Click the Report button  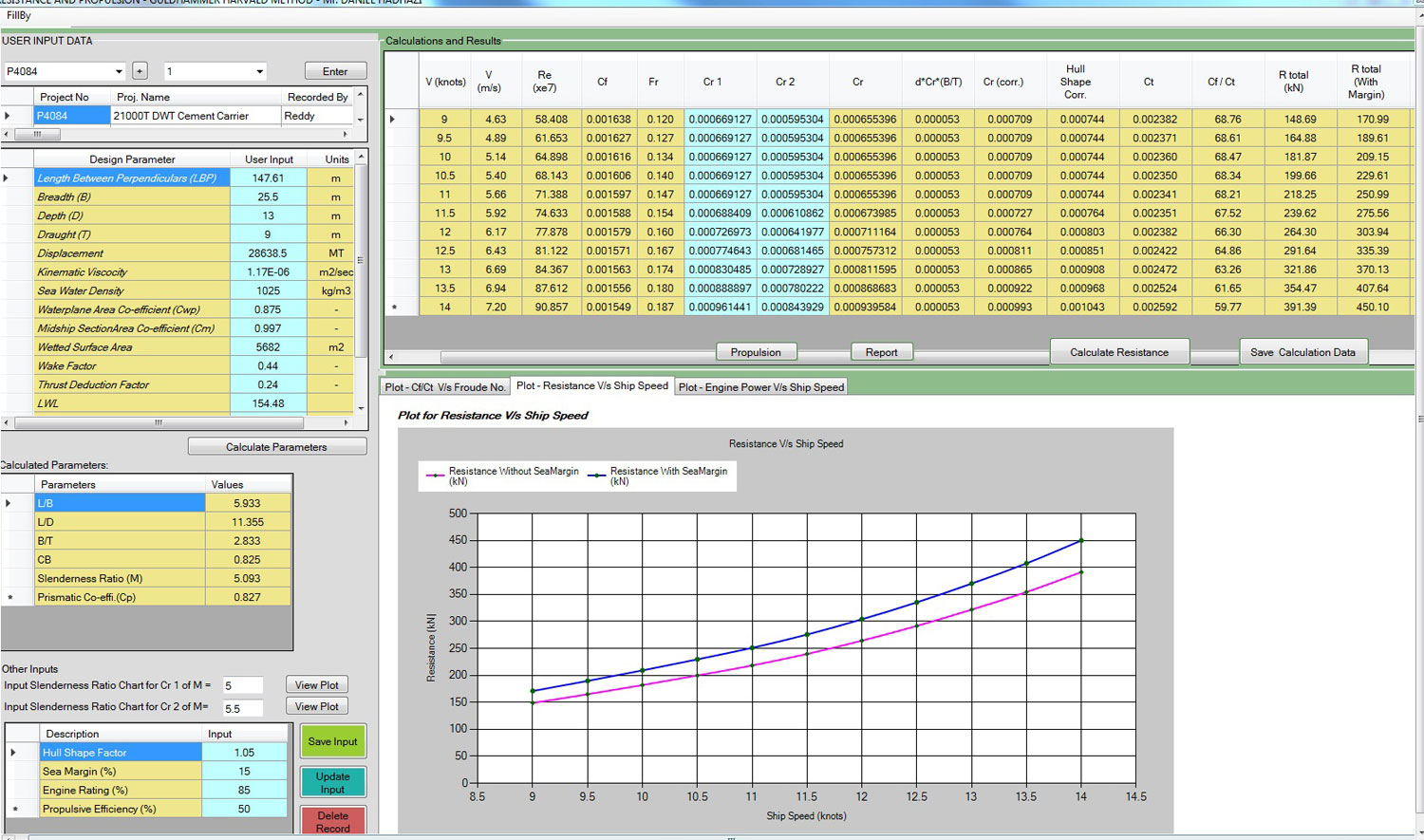tap(881, 352)
